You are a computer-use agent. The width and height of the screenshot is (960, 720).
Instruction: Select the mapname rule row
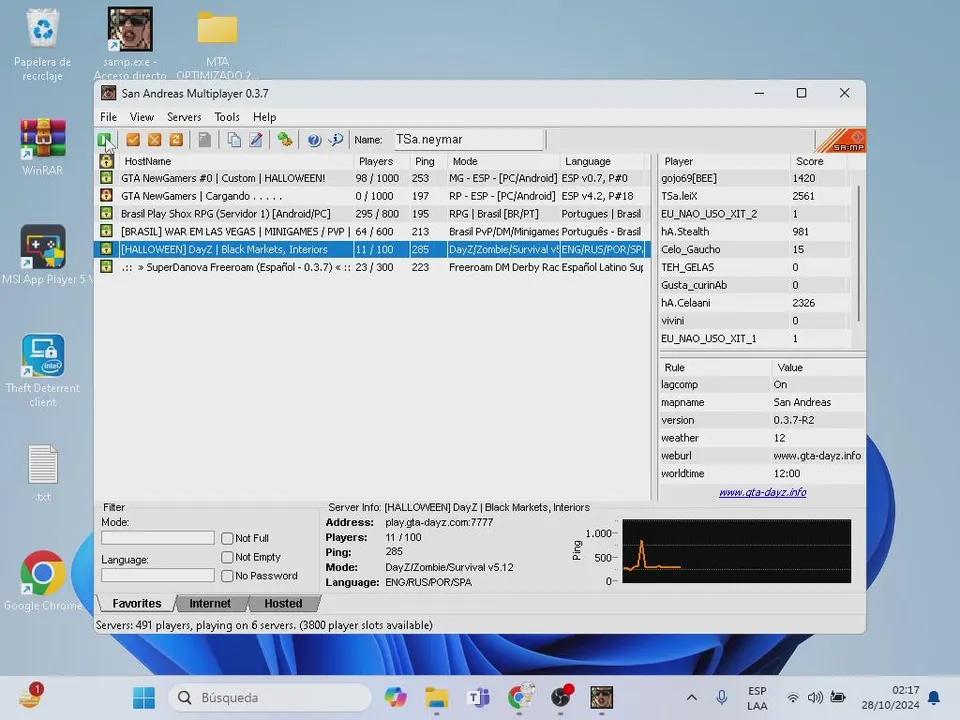tap(762, 402)
